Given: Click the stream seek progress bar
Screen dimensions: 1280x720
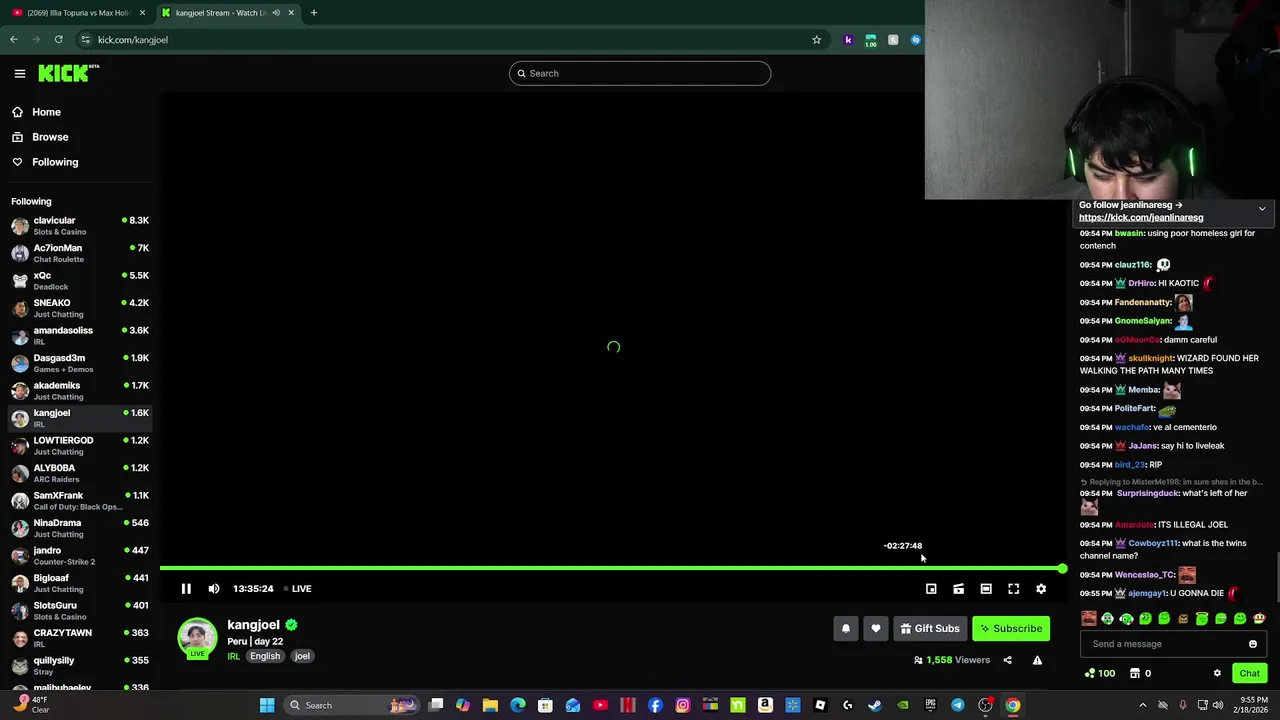Looking at the screenshot, I should pos(612,569).
